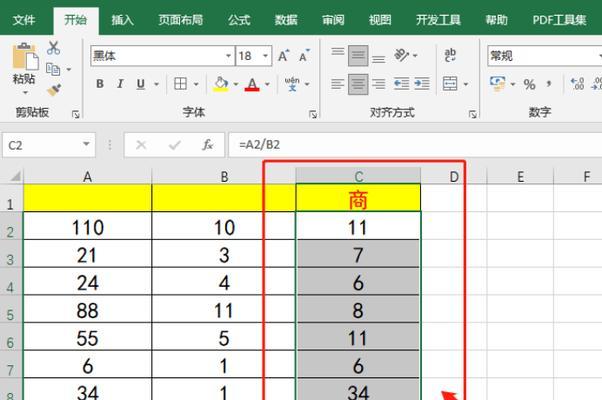Apply comma style format
The height and width of the screenshot is (400, 602).
(x=549, y=84)
